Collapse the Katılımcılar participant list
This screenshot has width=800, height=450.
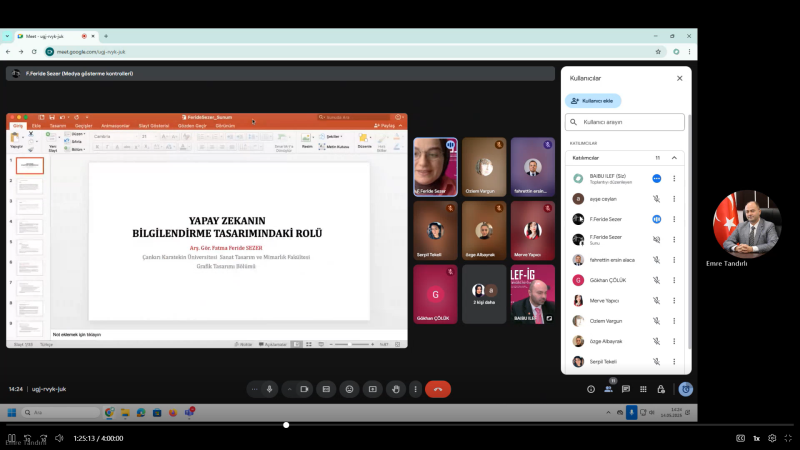(674, 157)
